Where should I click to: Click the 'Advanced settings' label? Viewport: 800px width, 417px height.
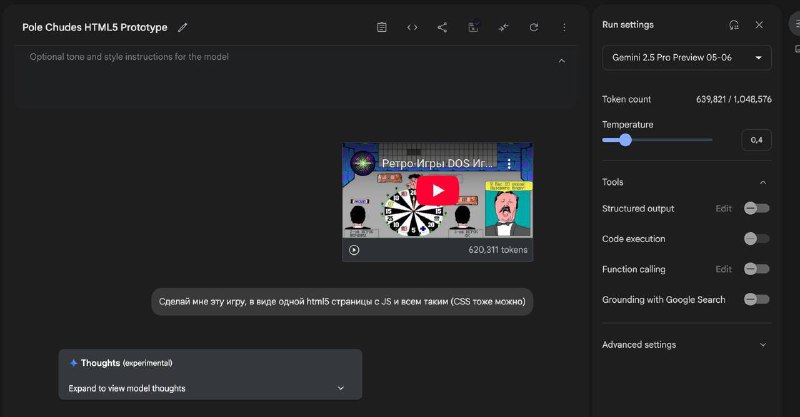639,345
